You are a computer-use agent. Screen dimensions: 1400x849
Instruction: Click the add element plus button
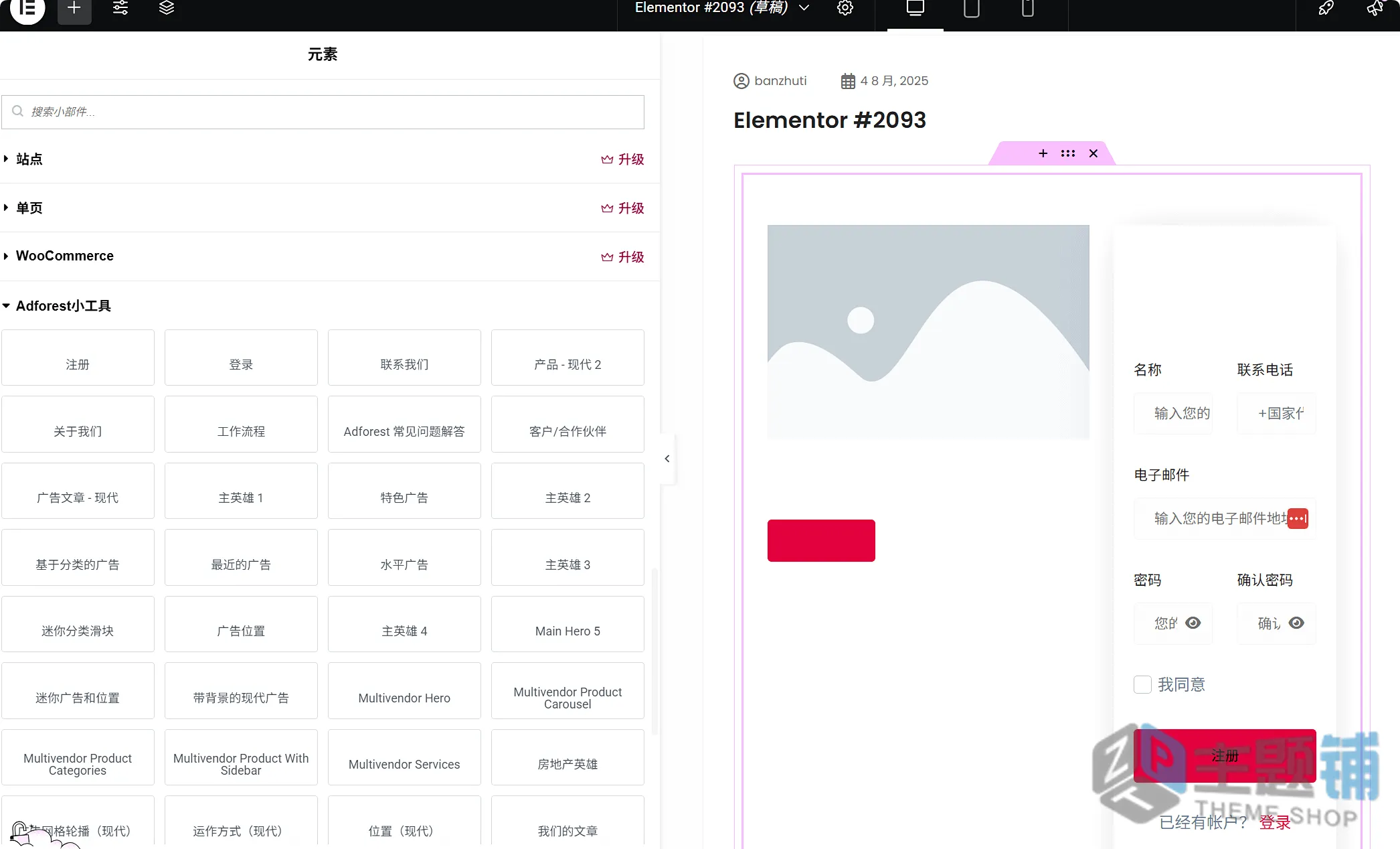pyautogui.click(x=74, y=8)
